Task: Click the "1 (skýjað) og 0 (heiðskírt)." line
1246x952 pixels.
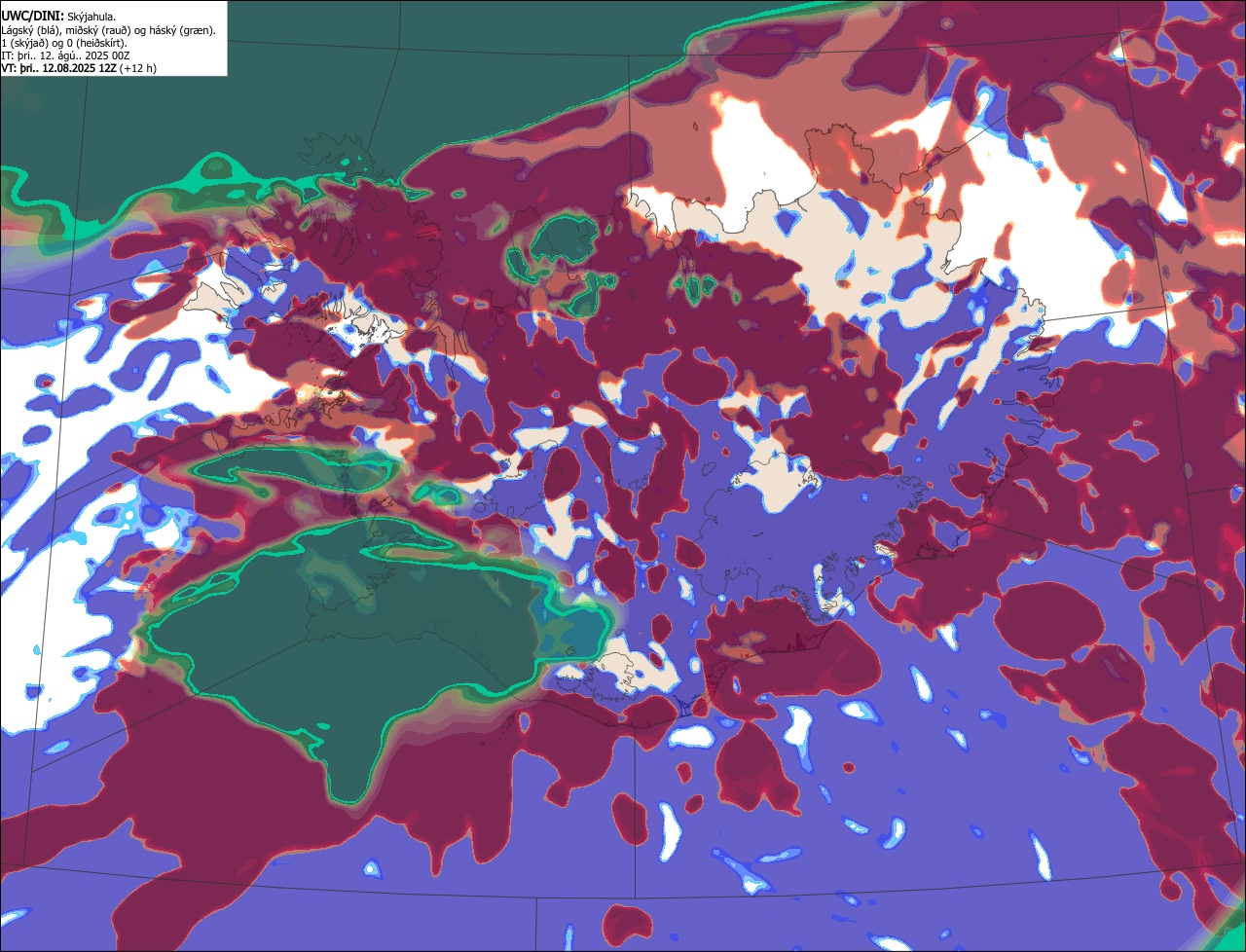Action: (x=64, y=43)
